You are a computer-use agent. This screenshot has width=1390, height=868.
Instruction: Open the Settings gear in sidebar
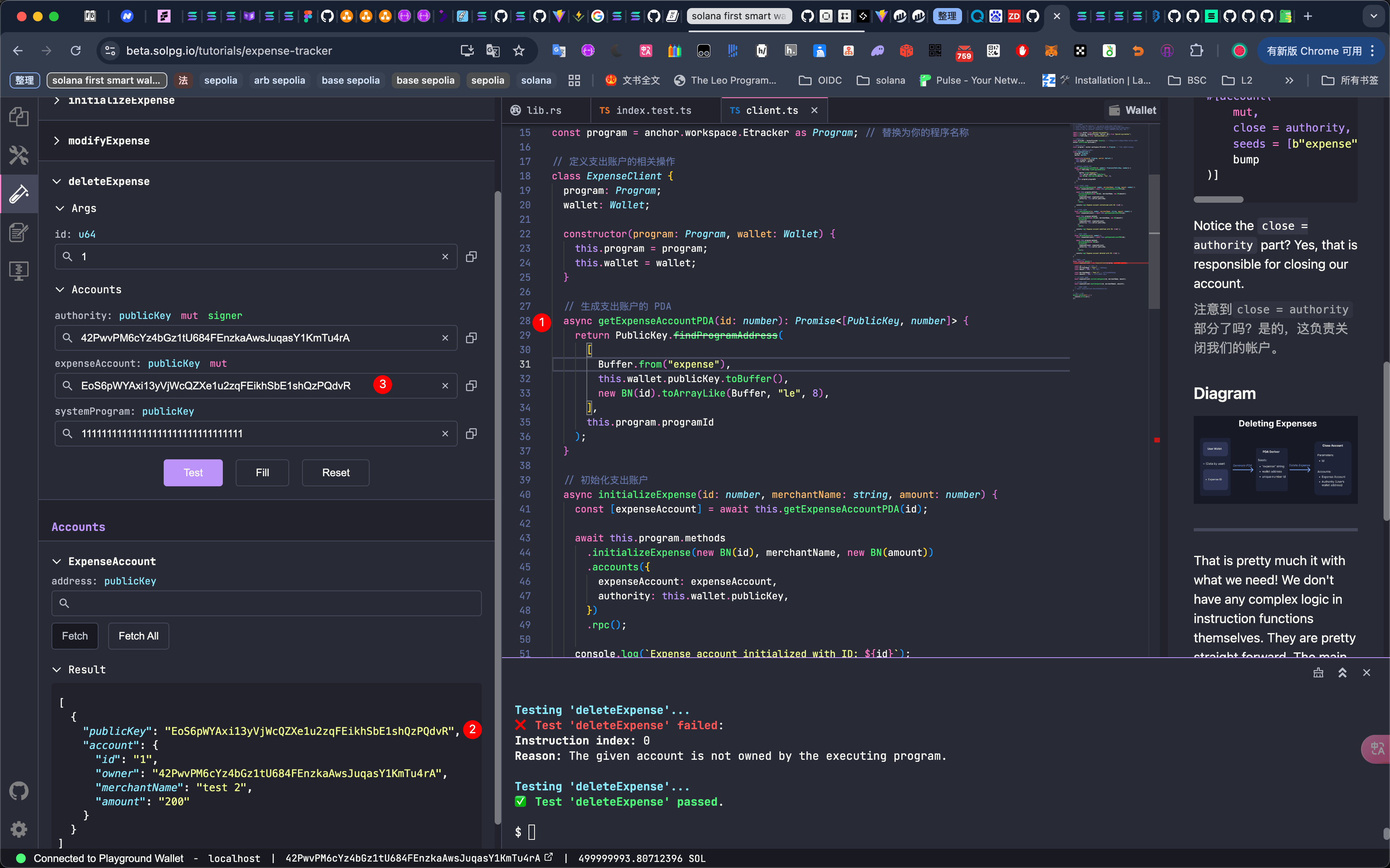19,829
